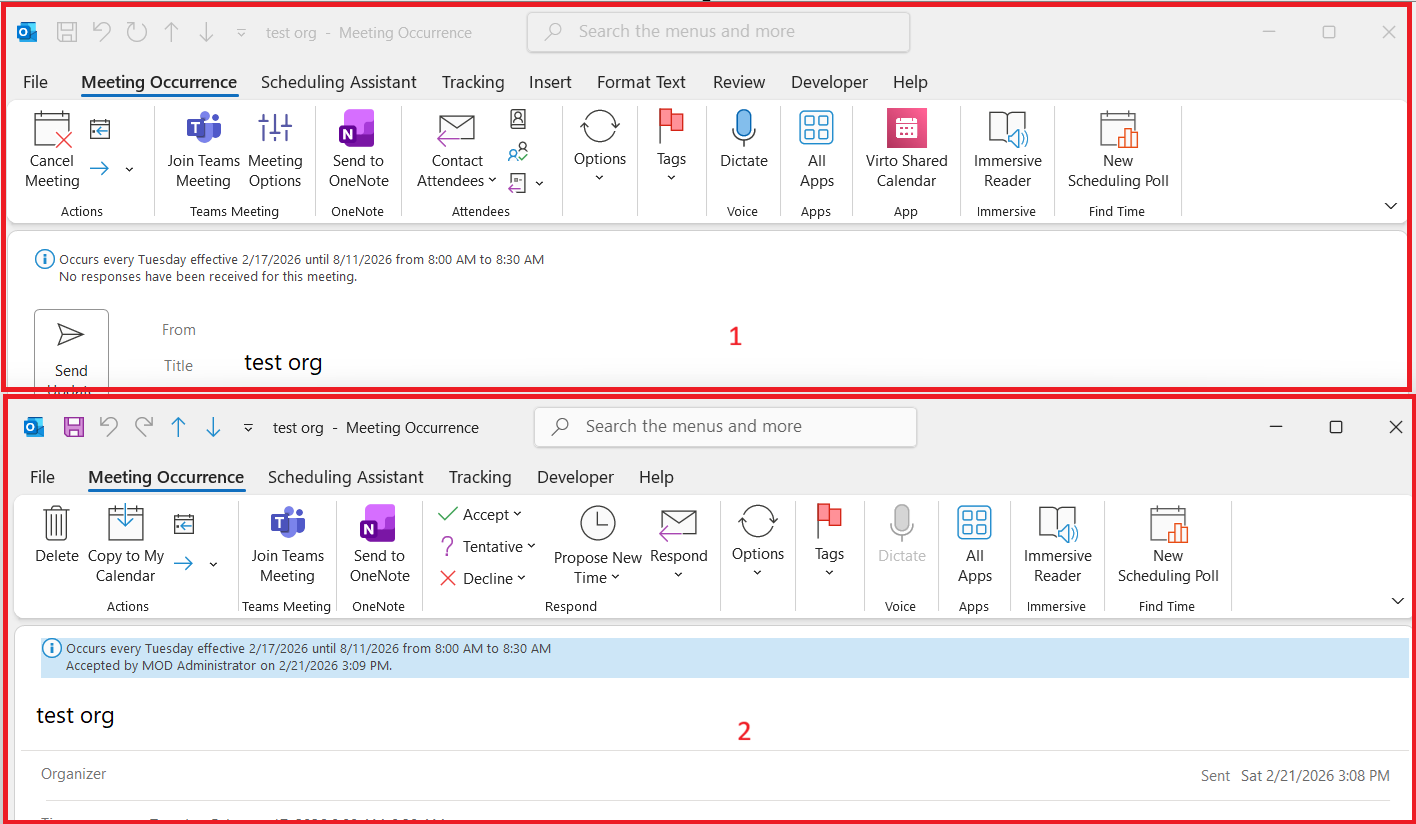This screenshot has width=1416, height=824.
Task: Click the Tags flag in top window
Action: 671,126
